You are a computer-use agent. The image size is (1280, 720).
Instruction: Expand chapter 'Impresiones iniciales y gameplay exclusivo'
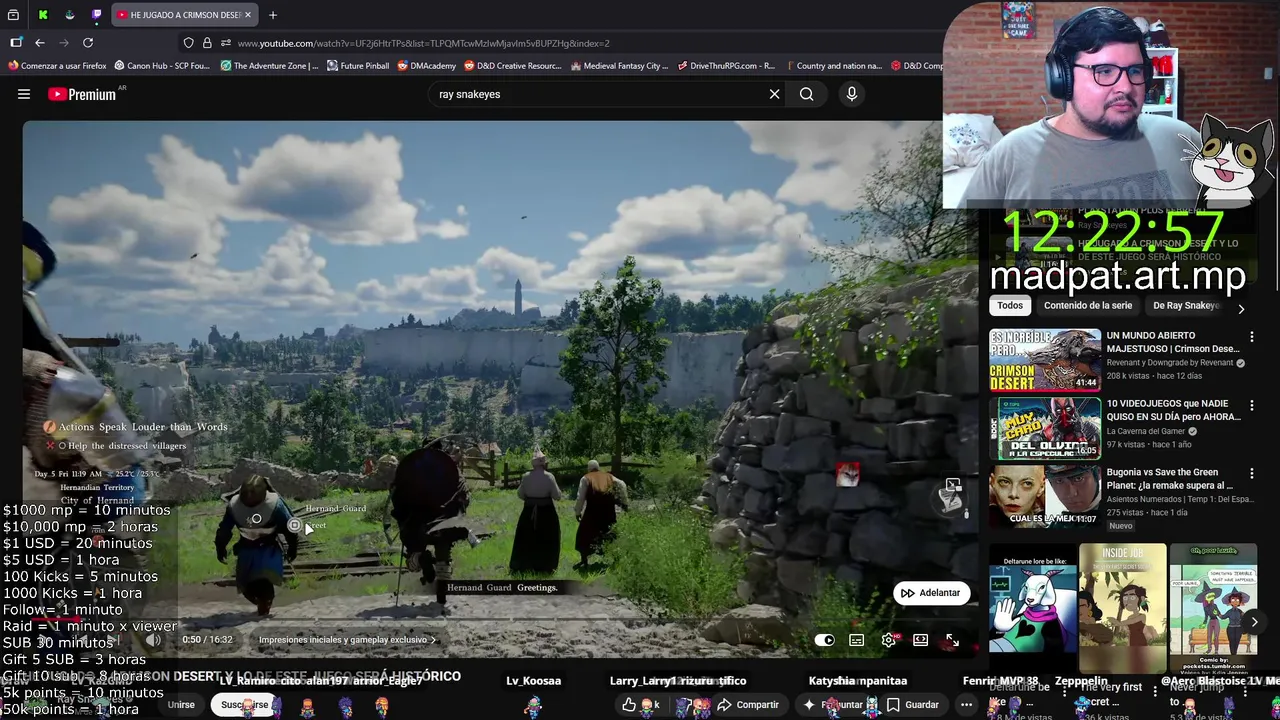click(x=347, y=640)
